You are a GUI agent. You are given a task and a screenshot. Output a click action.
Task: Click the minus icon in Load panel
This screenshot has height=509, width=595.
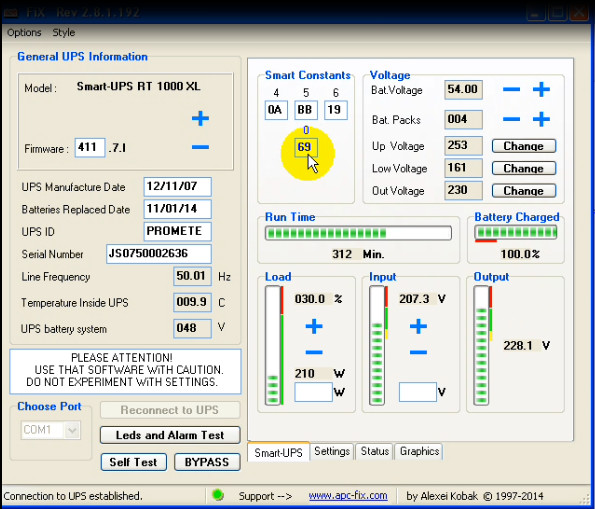click(314, 352)
